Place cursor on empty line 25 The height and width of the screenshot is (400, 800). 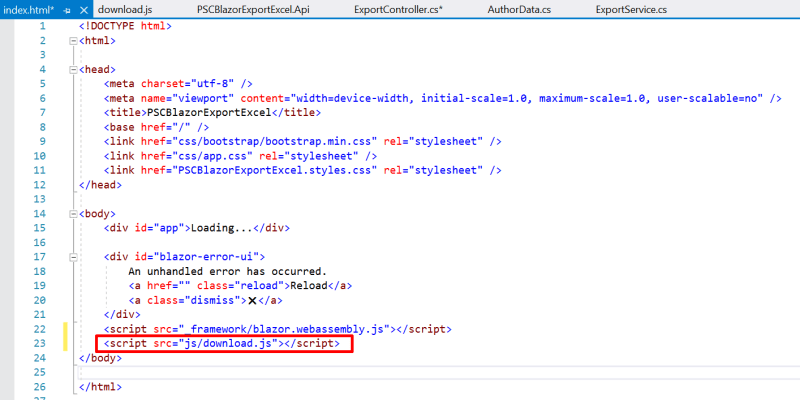click(439, 373)
